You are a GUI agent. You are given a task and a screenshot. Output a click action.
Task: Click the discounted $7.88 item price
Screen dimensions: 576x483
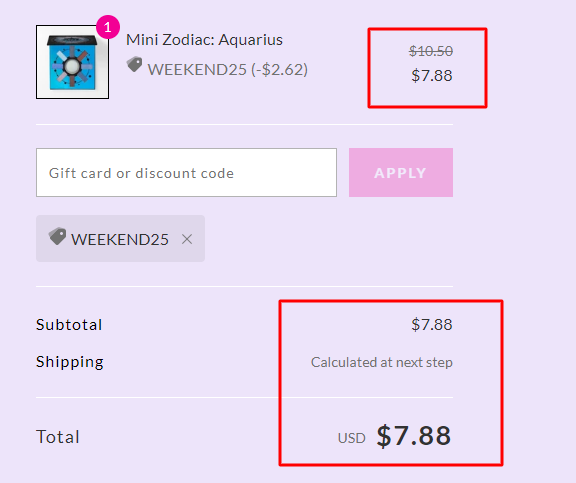click(432, 76)
